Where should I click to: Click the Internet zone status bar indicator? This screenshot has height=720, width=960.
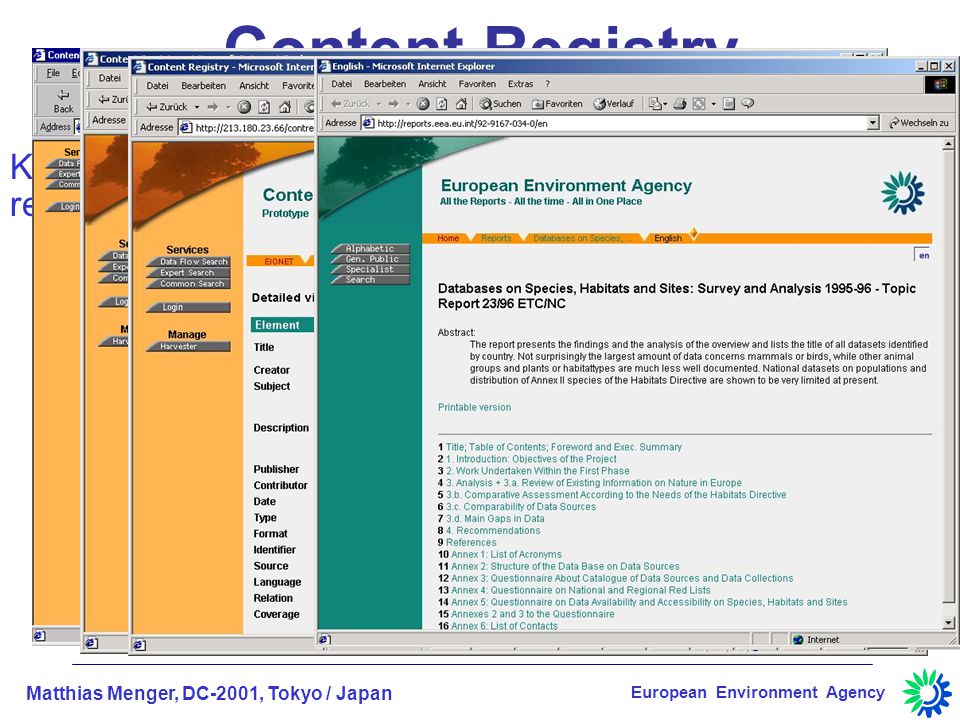point(817,640)
